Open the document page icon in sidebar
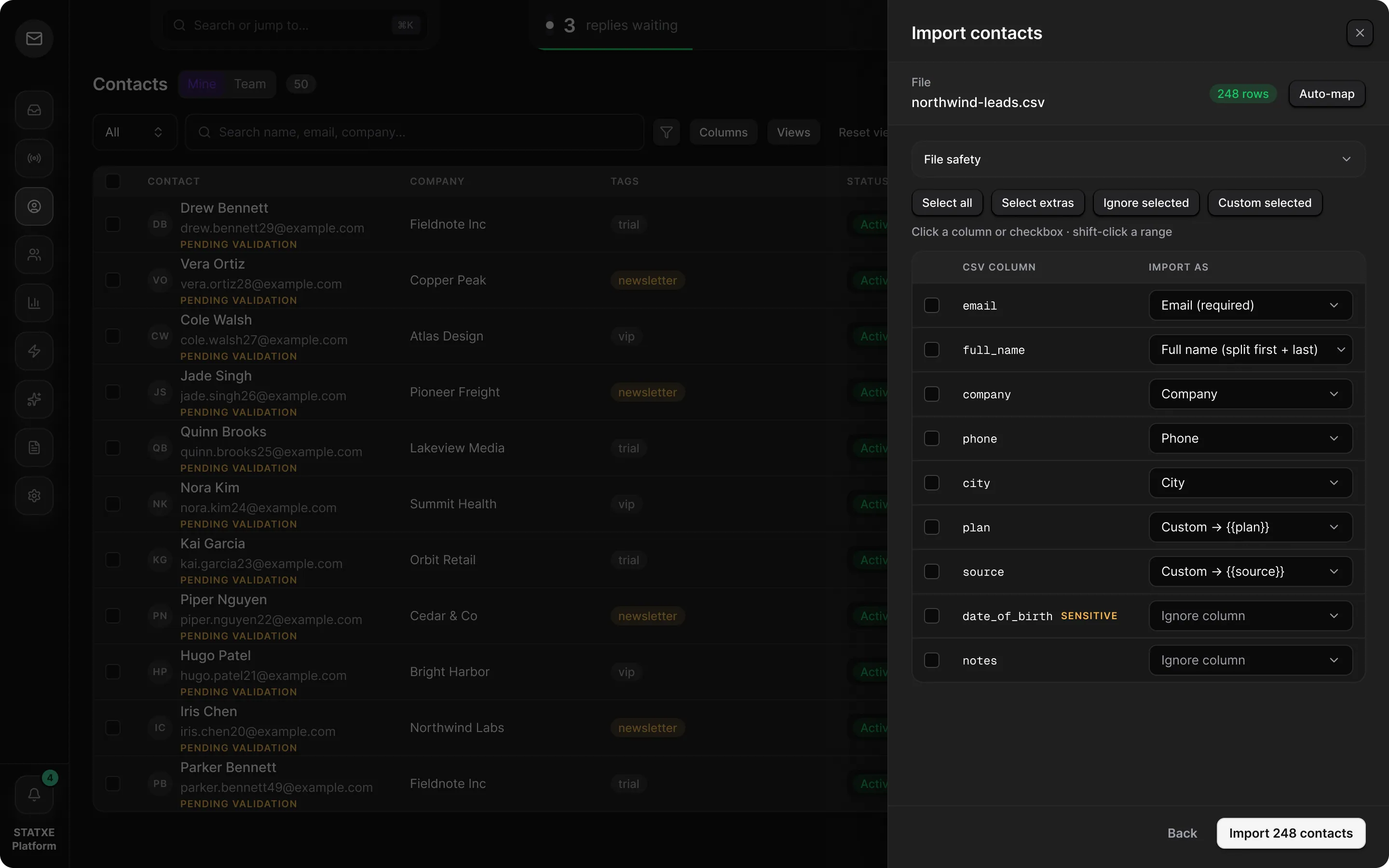This screenshot has height=868, width=1389. tap(34, 447)
